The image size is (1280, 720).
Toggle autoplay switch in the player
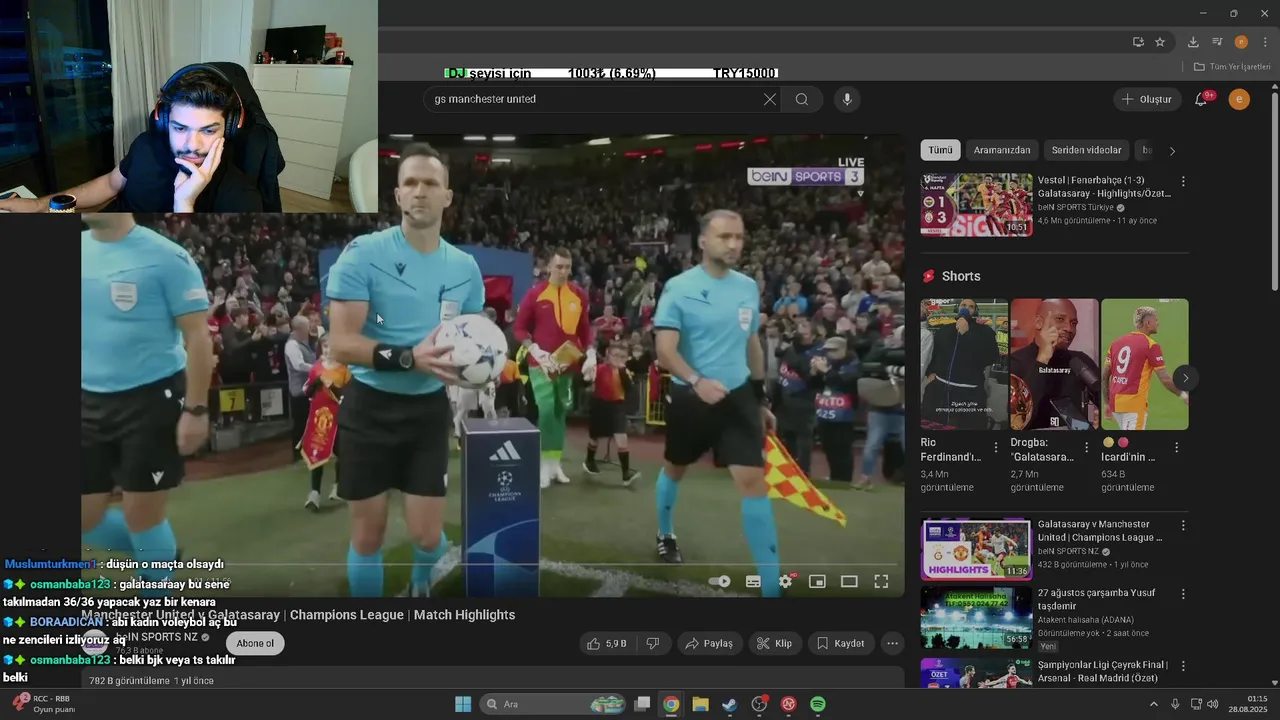(x=719, y=581)
